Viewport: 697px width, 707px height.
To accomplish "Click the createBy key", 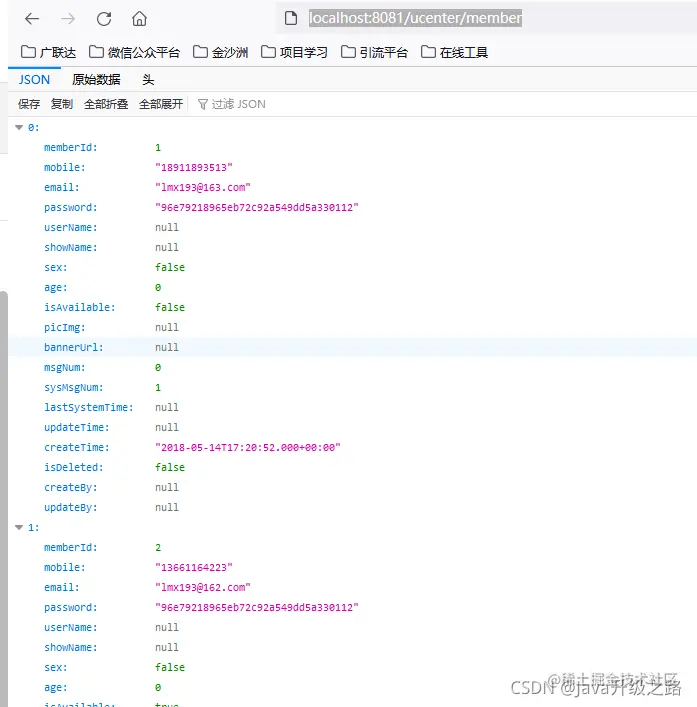I will click(x=70, y=487).
